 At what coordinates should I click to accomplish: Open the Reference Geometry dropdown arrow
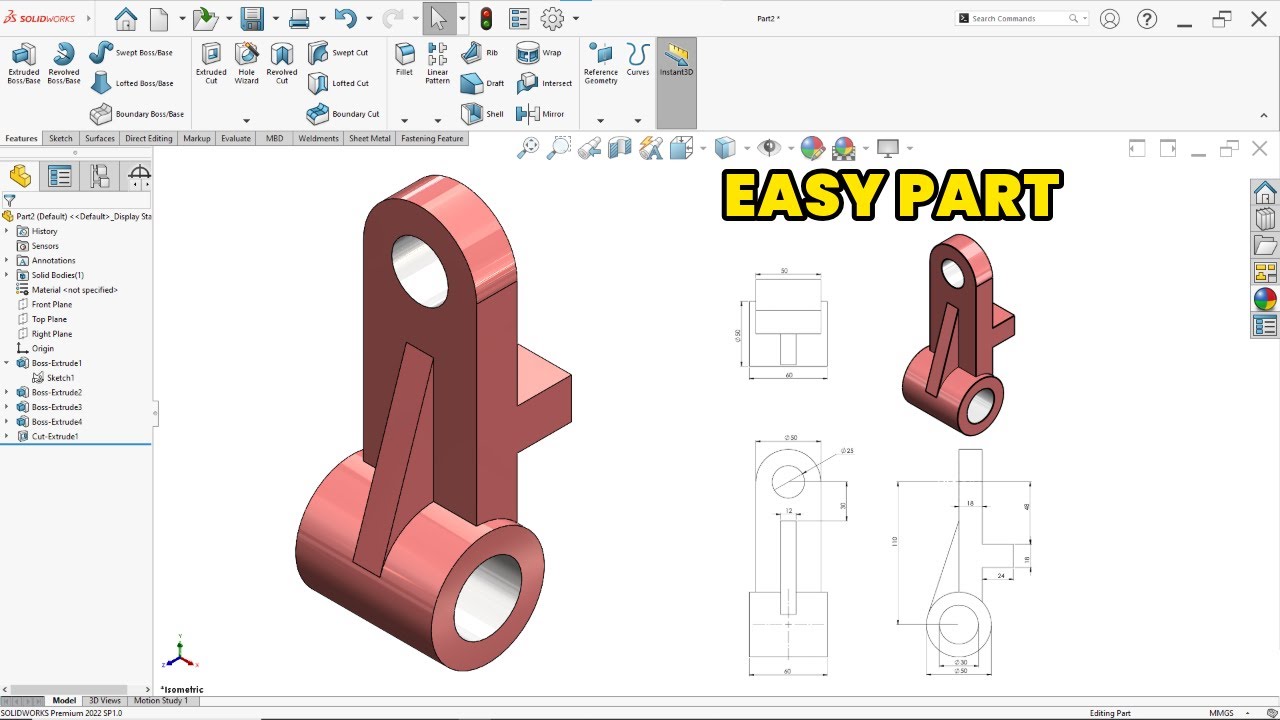[600, 121]
